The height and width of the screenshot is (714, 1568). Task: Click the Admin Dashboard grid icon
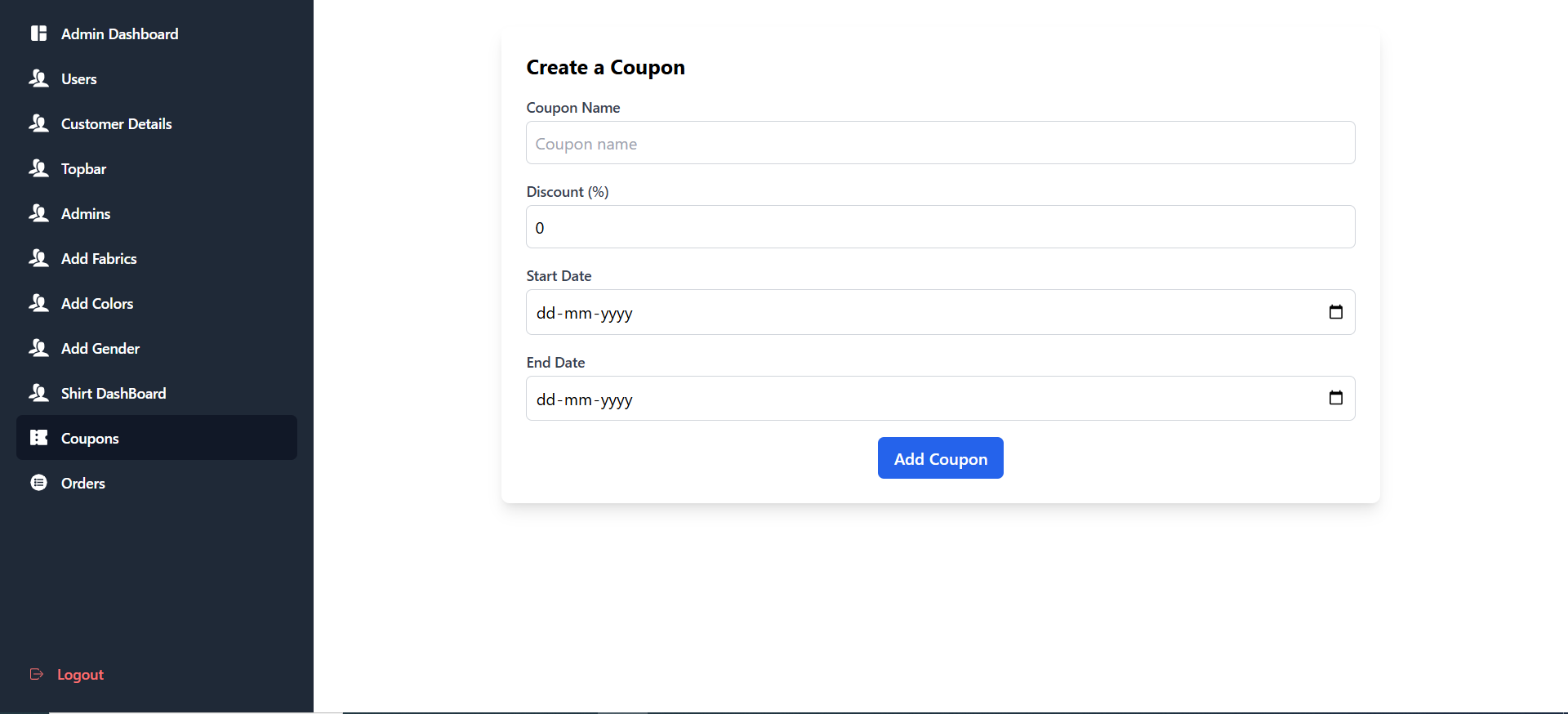(38, 33)
